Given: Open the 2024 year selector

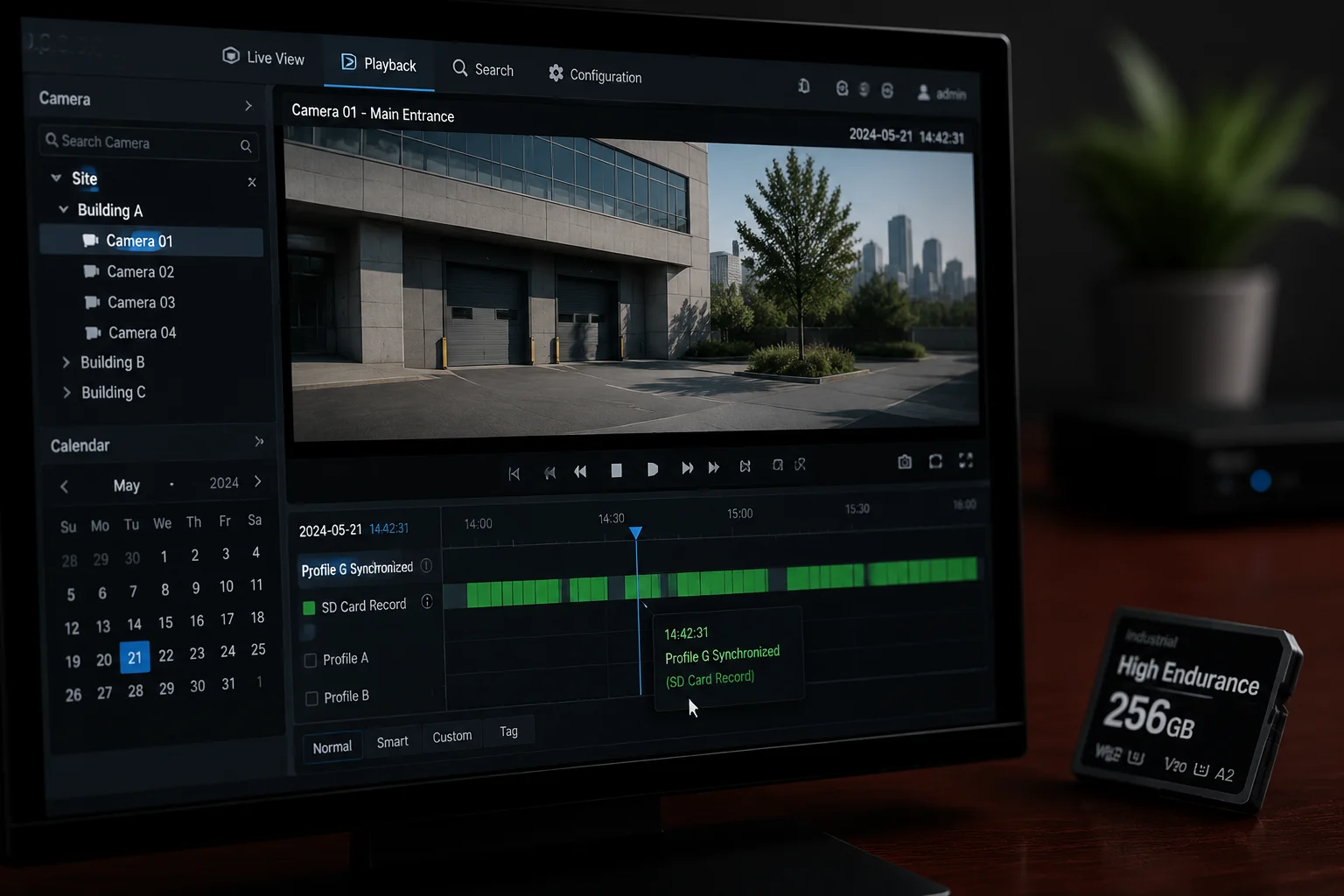Looking at the screenshot, I should [224, 483].
